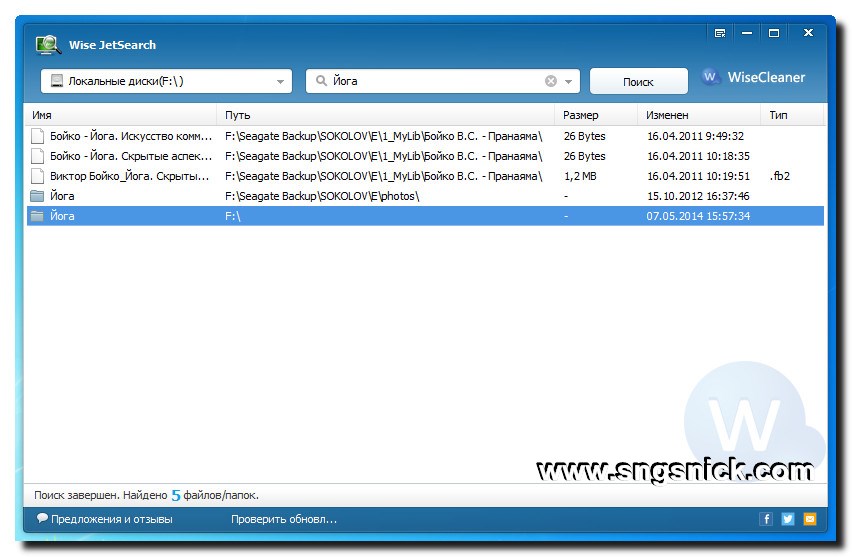Select the Йога folder in photos path

click(62, 196)
